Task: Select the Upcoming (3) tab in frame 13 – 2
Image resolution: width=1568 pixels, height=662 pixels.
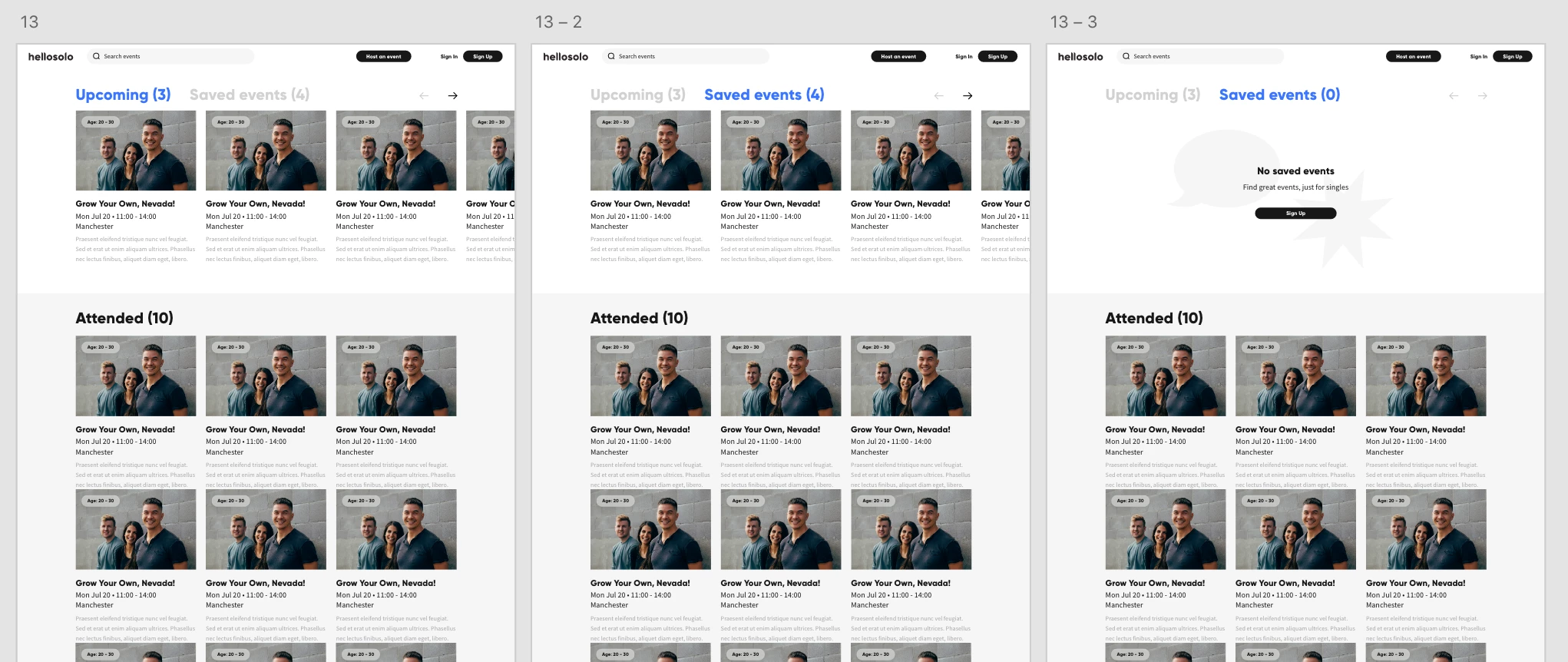Action: (x=638, y=94)
